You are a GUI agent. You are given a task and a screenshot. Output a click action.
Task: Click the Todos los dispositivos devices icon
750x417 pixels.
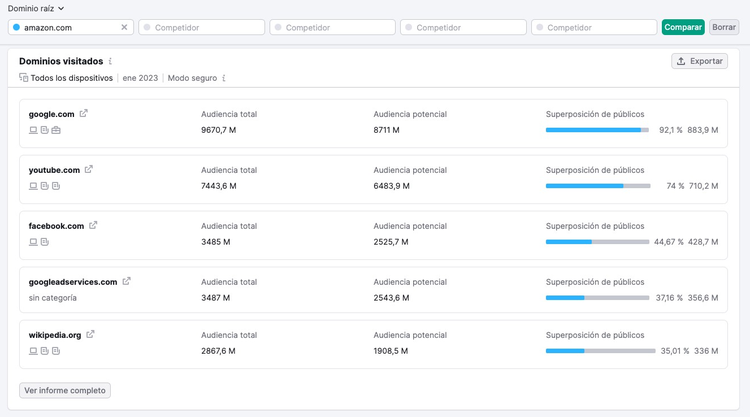pyautogui.click(x=23, y=77)
